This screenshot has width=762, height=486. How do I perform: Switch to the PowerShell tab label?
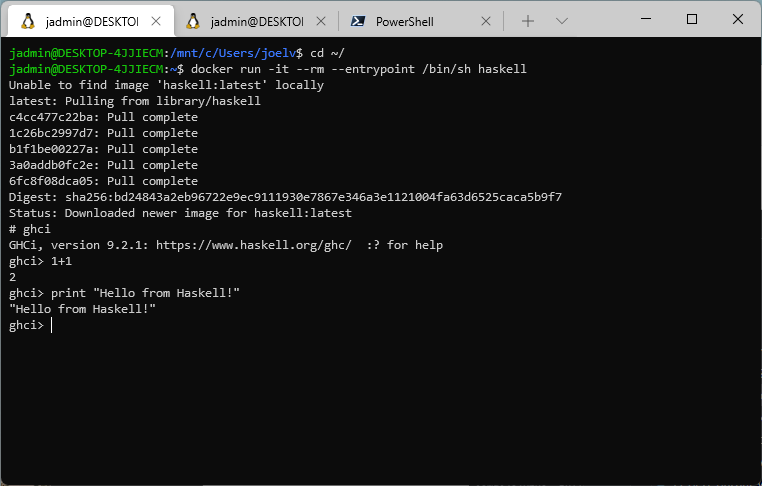pos(404,21)
